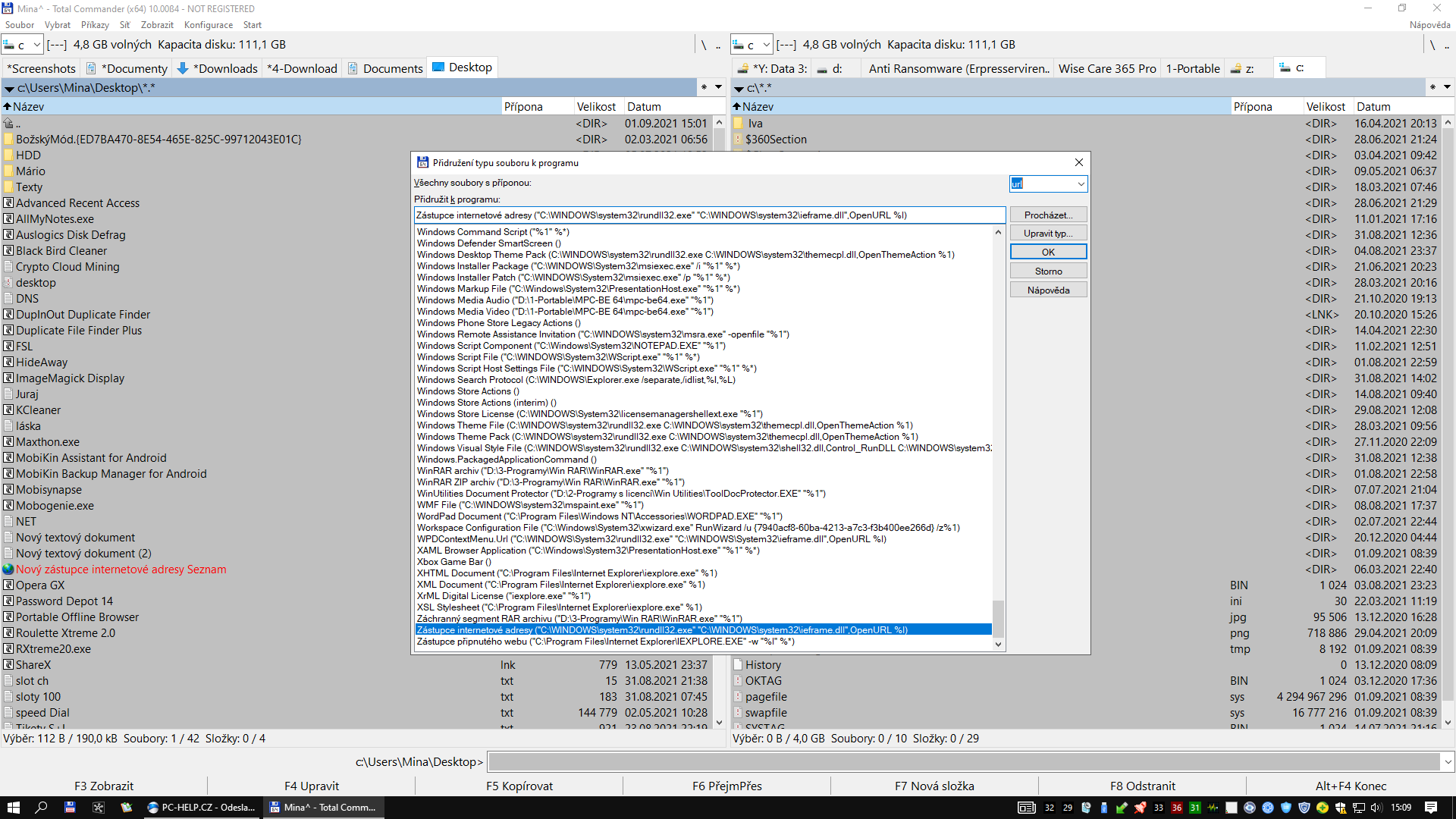
Task: Click the right panel favorites asterisk button
Action: pyautogui.click(x=1432, y=87)
